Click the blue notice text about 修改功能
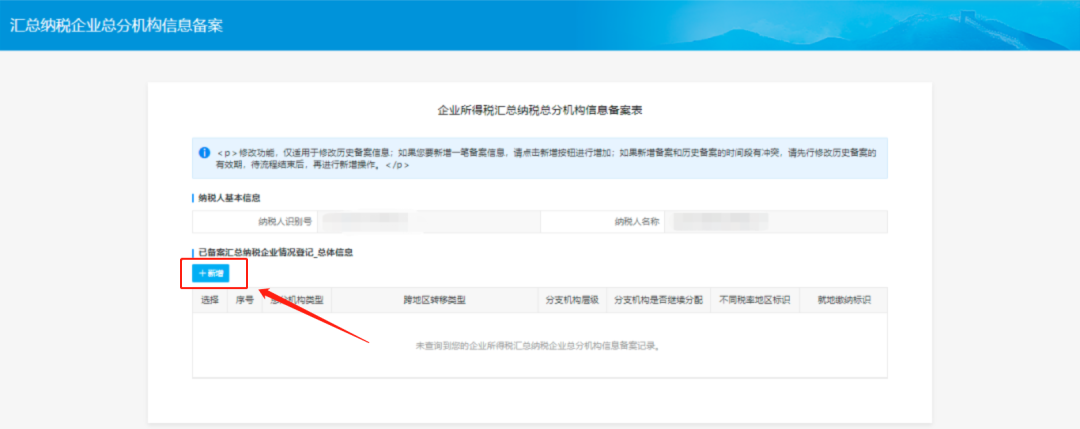The image size is (1080, 429). point(546,158)
